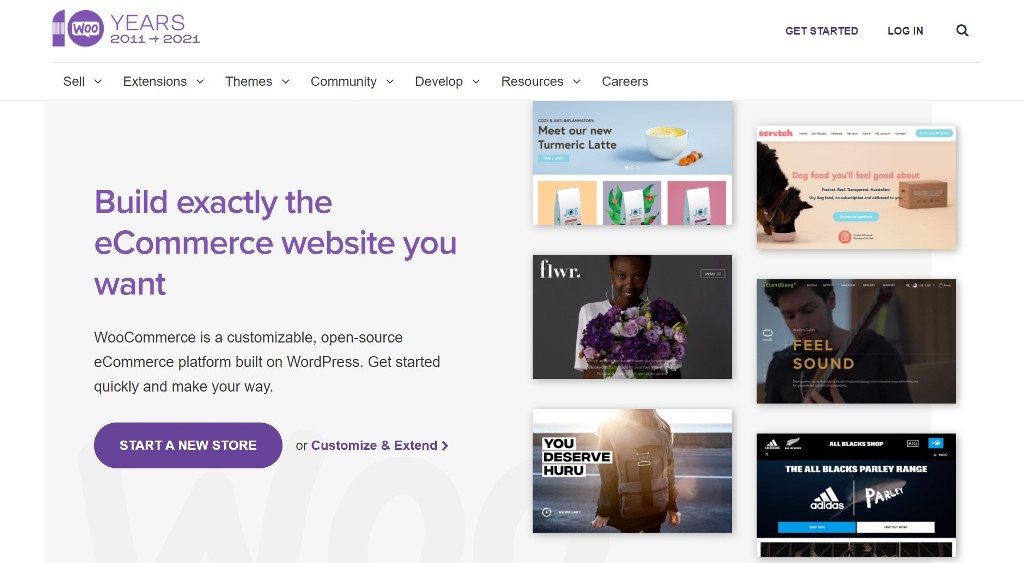Open the Turmeric Latte store thumbnail
This screenshot has width=1024, height=563.
[x=632, y=163]
